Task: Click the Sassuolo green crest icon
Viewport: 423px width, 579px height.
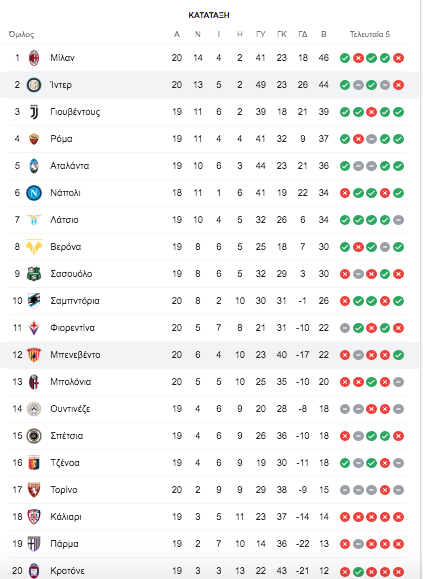Action: pyautogui.click(x=34, y=274)
